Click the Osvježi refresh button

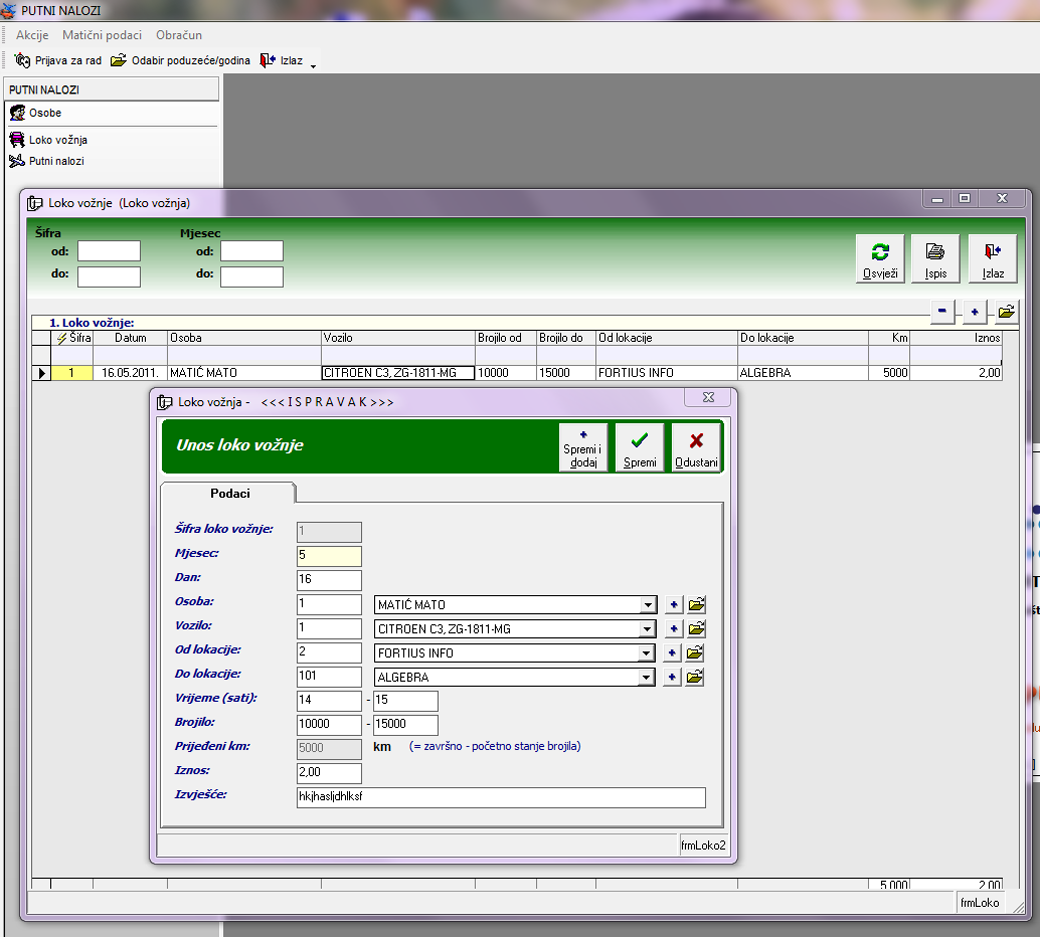tap(880, 259)
